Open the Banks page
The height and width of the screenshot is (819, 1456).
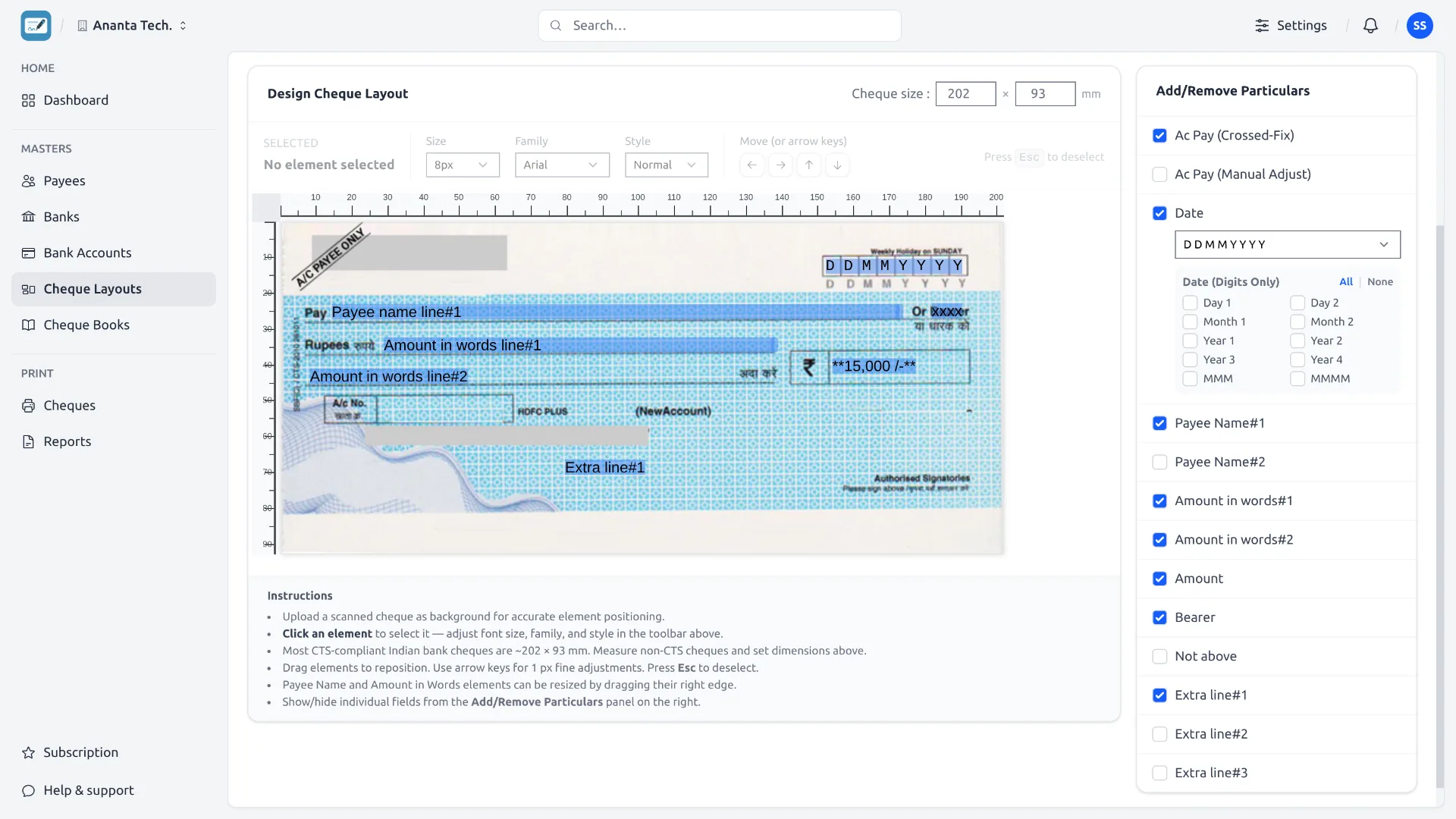pyautogui.click(x=114, y=216)
